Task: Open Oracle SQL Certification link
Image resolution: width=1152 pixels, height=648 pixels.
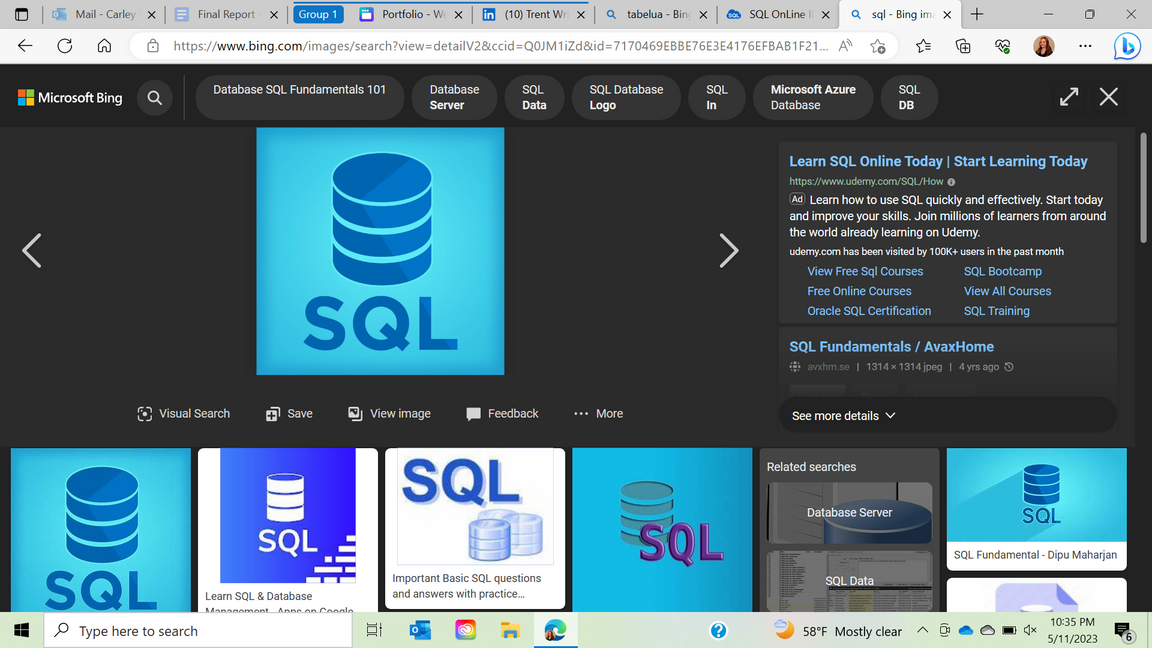Action: pyautogui.click(x=868, y=311)
